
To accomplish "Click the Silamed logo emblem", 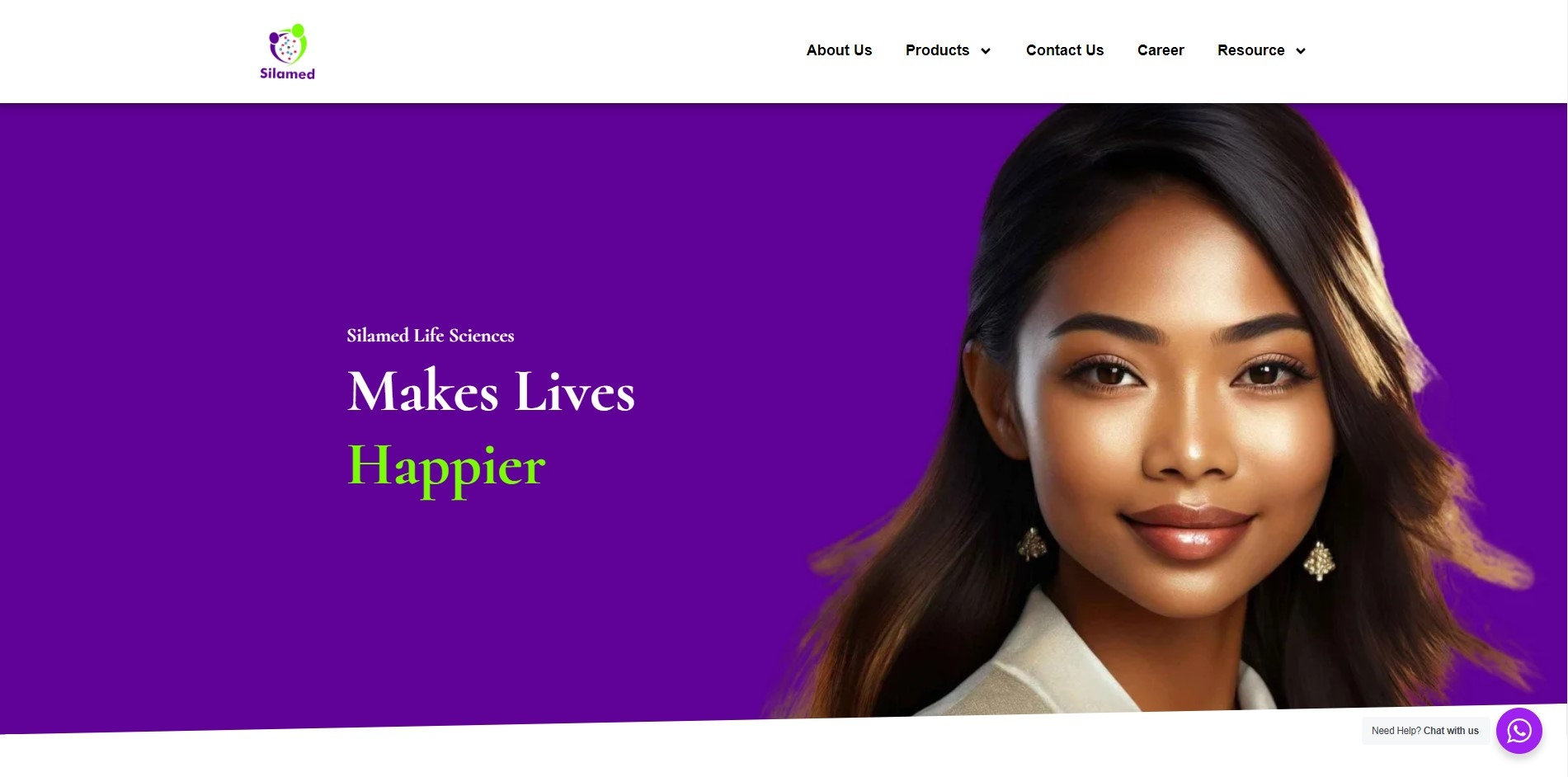I will (x=288, y=44).
